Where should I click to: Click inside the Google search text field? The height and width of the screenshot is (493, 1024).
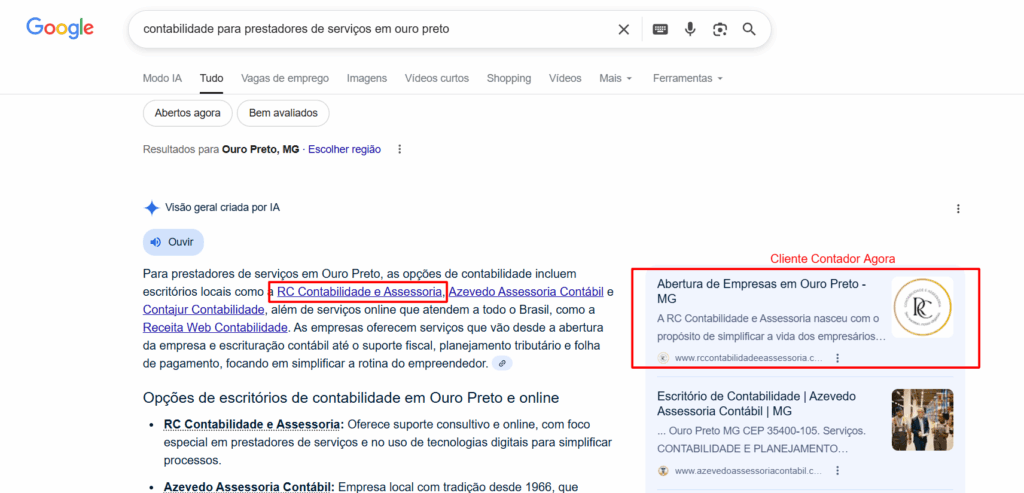(370, 30)
